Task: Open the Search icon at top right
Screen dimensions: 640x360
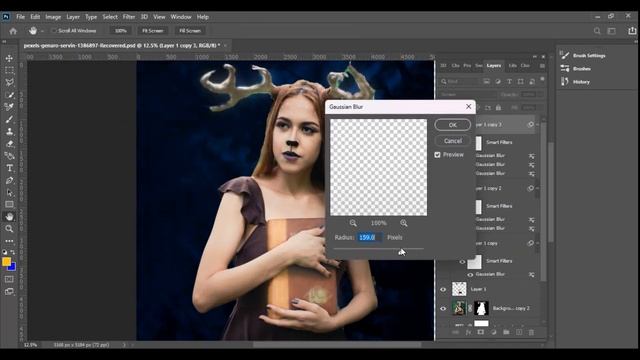Action: click(597, 31)
